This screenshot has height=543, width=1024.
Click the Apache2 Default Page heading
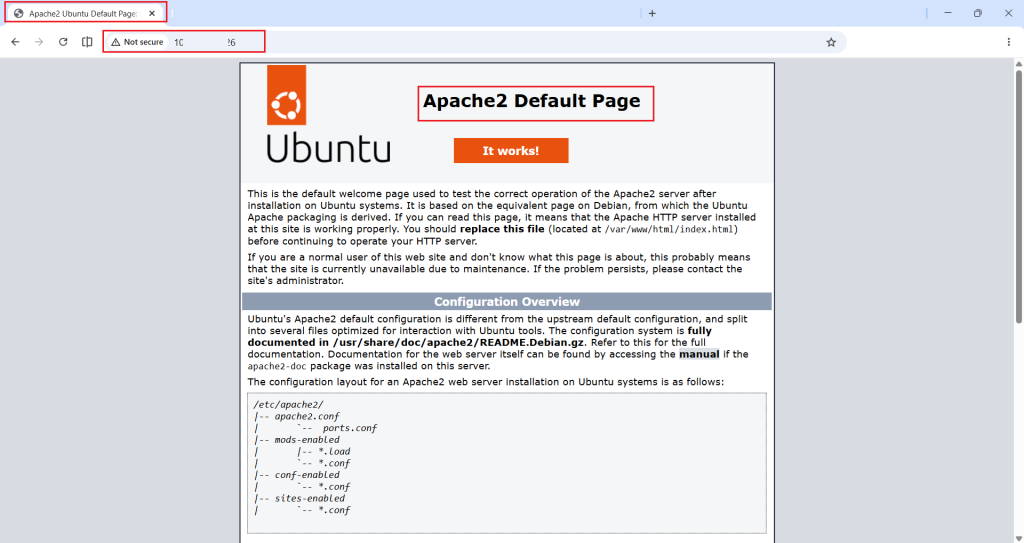[532, 101]
